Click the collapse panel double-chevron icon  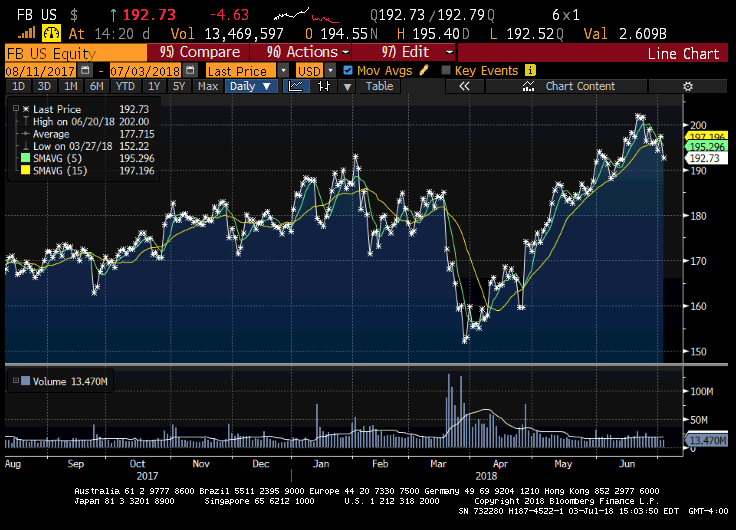click(464, 86)
